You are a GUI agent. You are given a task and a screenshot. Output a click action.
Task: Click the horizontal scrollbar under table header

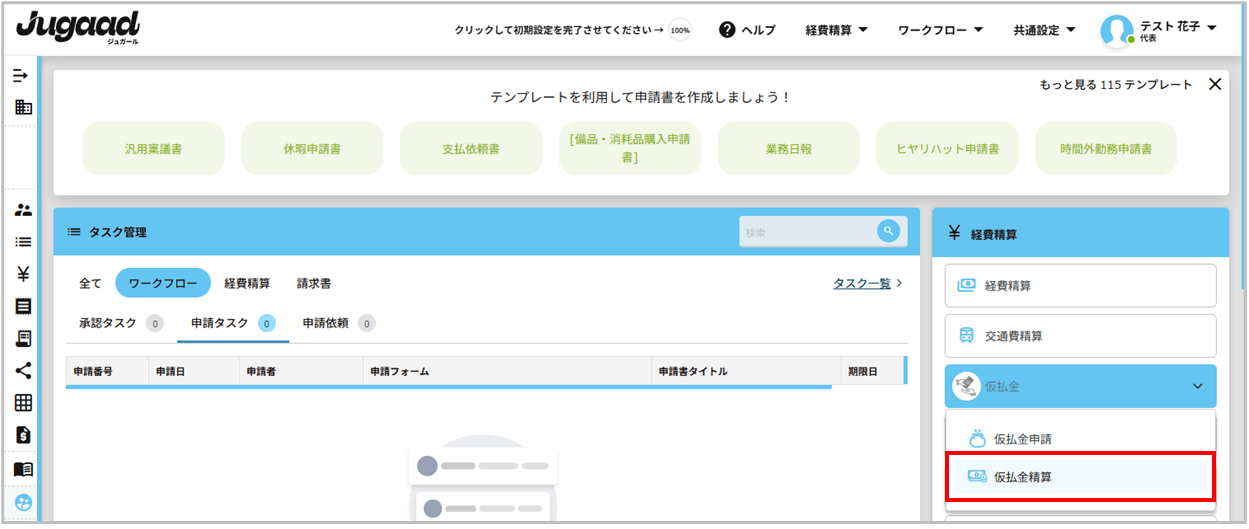click(448, 386)
